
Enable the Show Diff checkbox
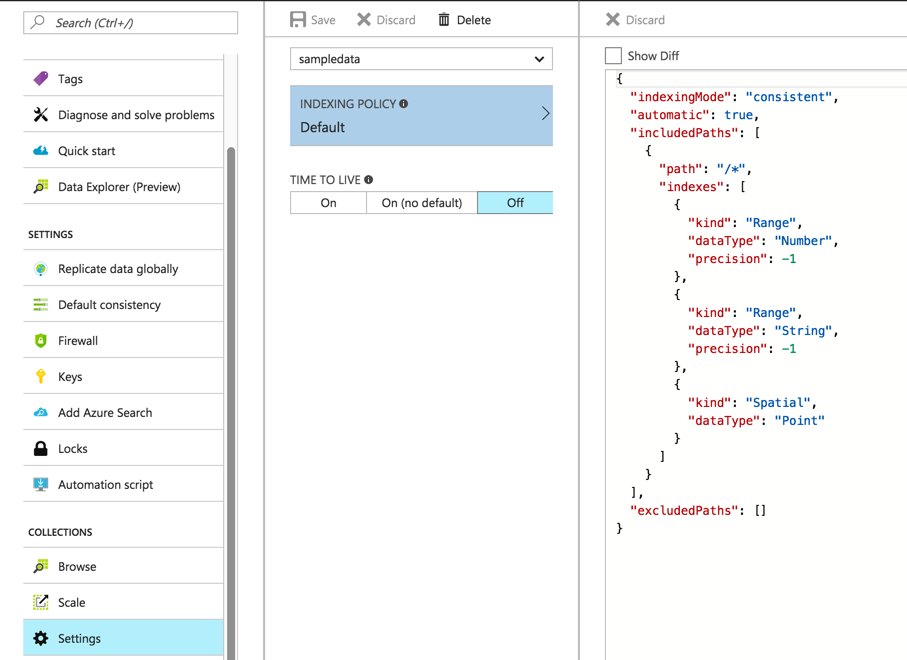tap(613, 56)
